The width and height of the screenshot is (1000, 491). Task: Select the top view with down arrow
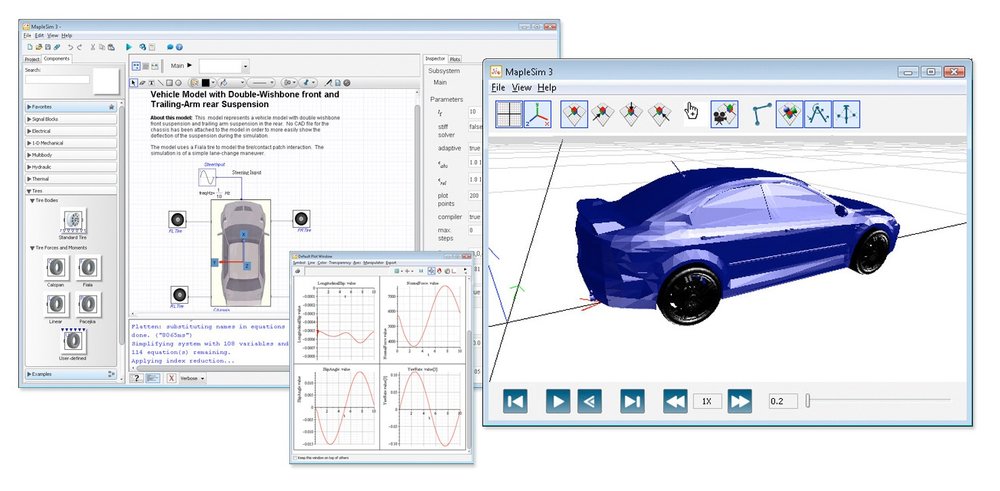tap(631, 114)
